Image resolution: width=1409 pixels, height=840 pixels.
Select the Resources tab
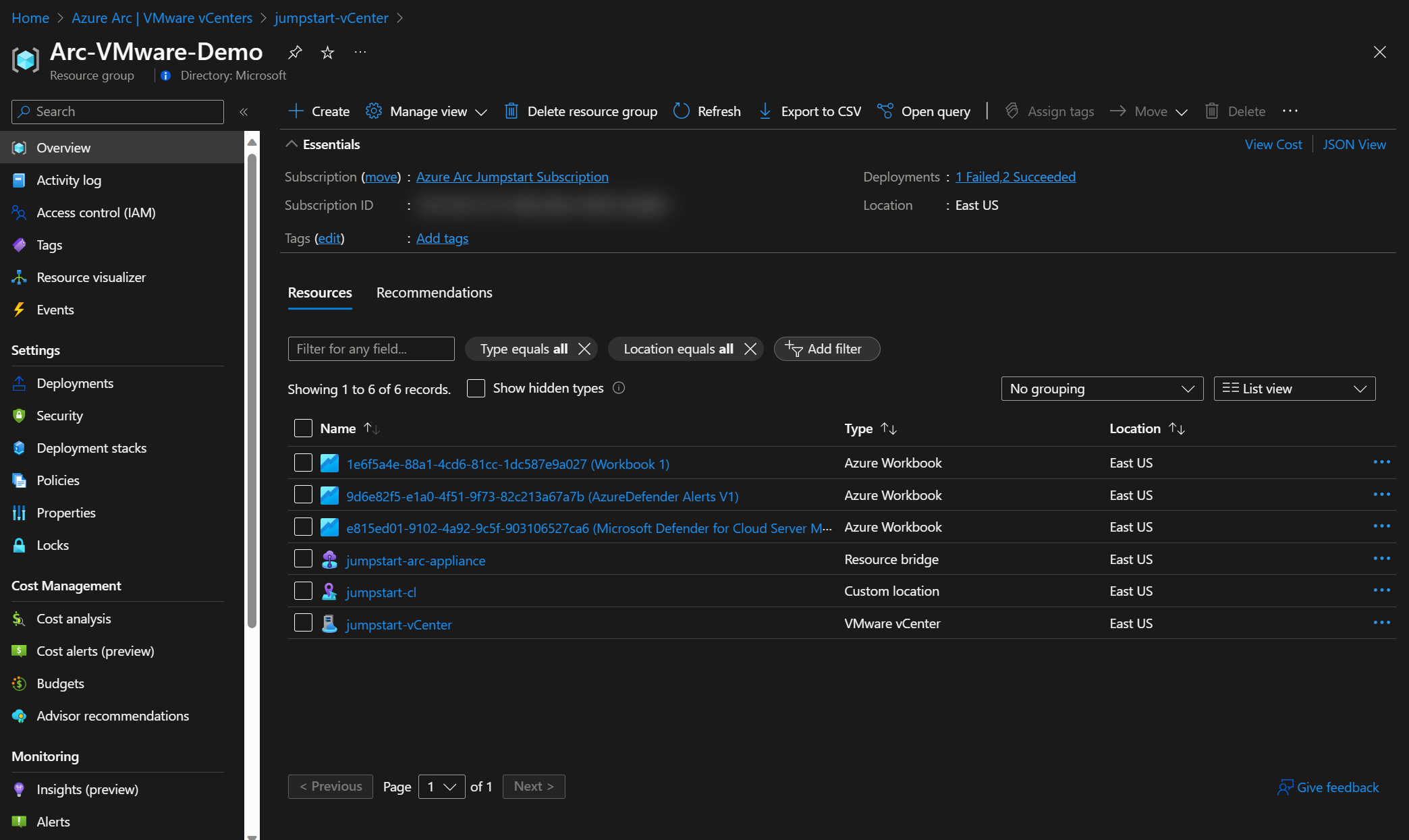[320, 293]
